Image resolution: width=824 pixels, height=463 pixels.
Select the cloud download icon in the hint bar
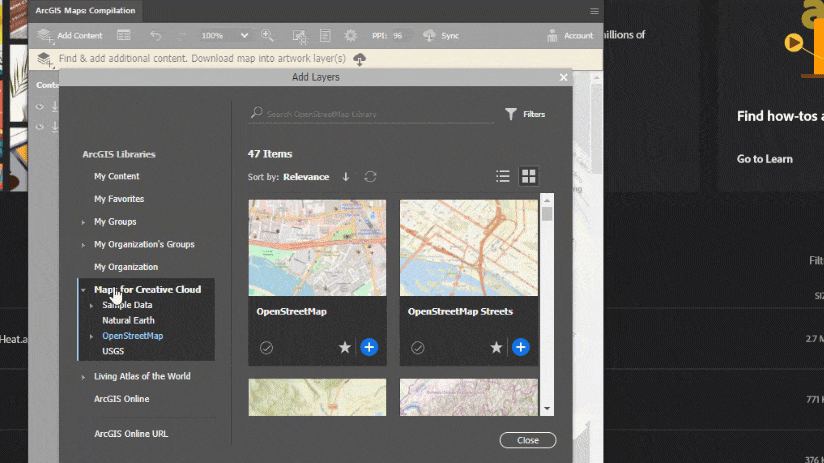[359, 59]
